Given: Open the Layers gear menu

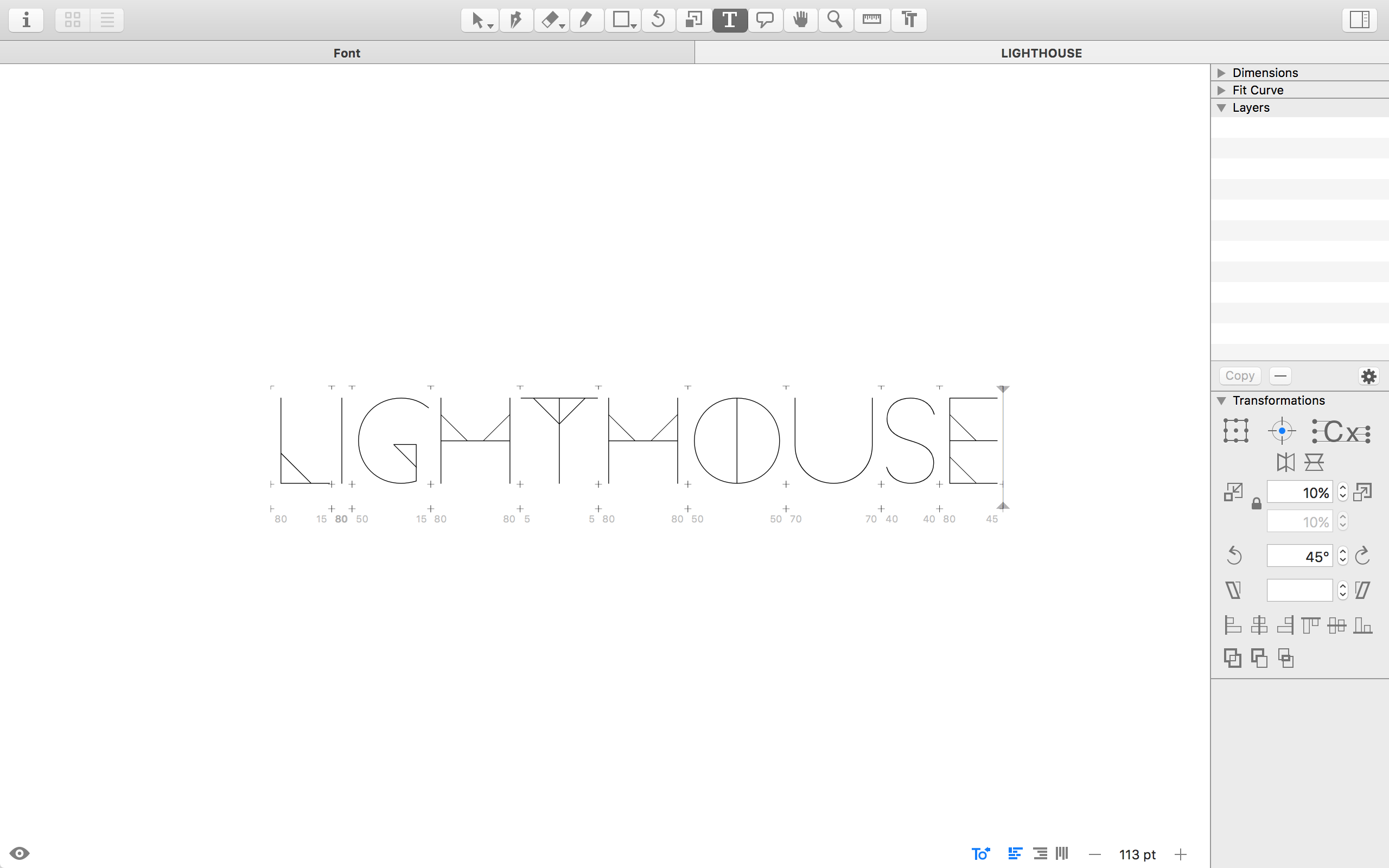Looking at the screenshot, I should pos(1369,376).
